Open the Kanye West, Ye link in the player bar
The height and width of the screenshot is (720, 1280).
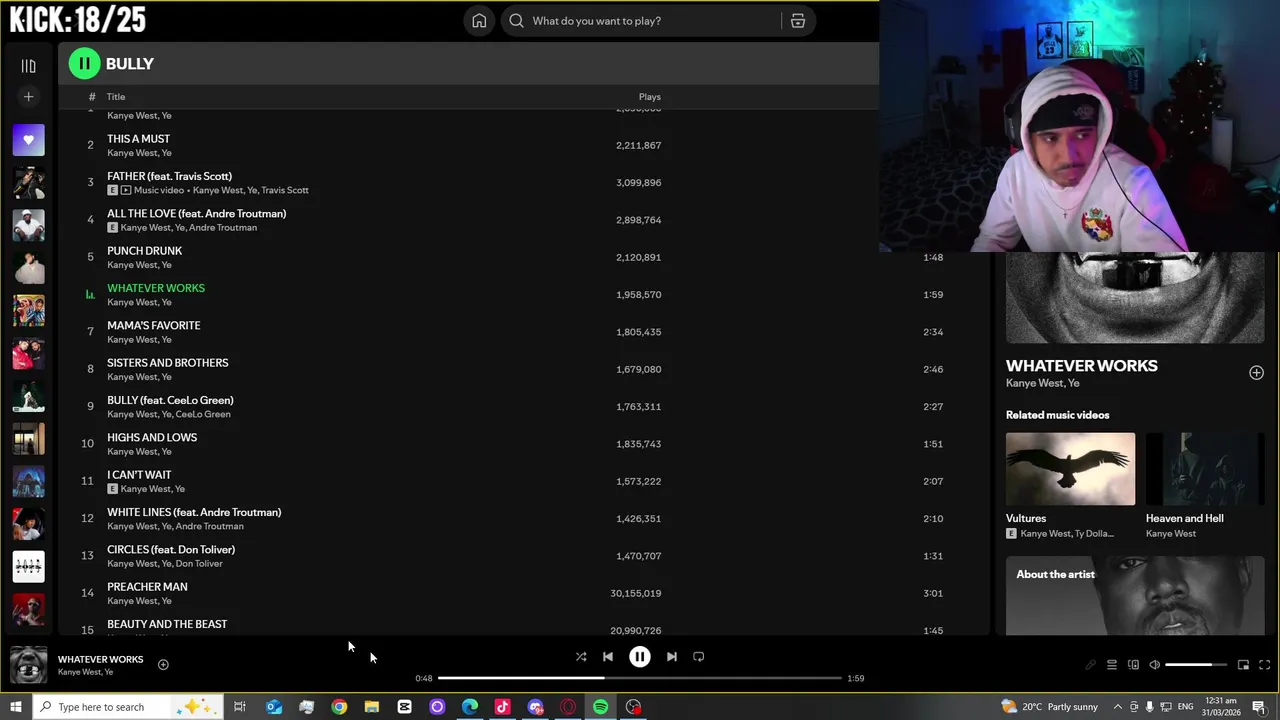(85, 672)
